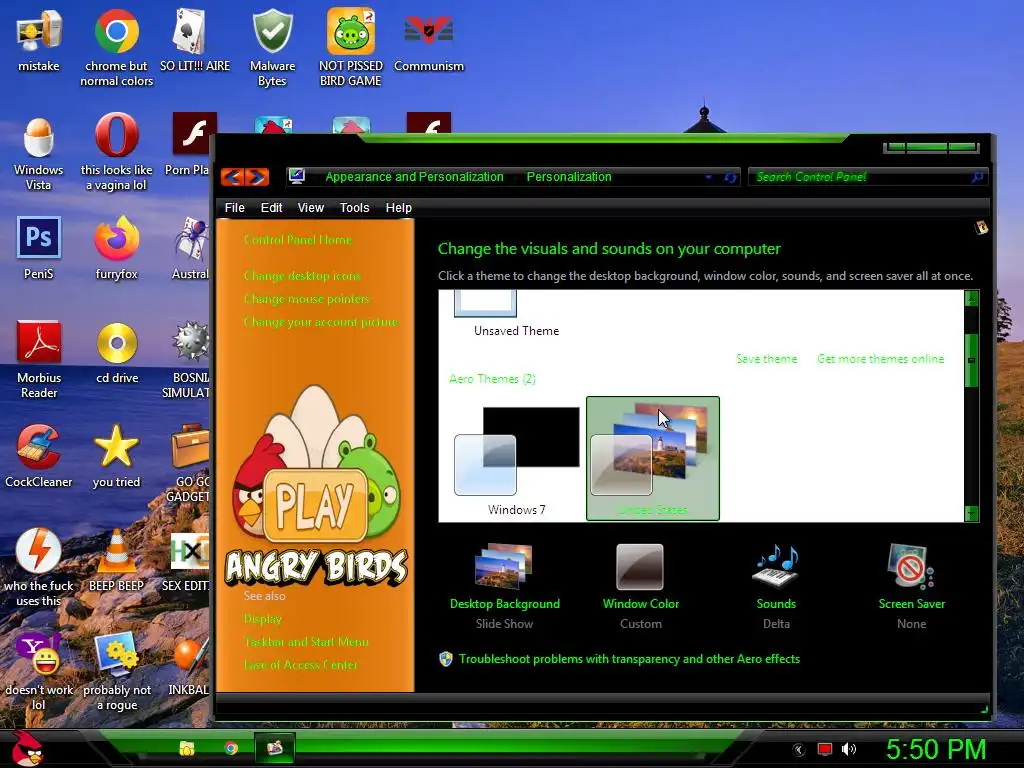Click the 5:50 PM taskbar clock
Screen dimensions: 1024x768
point(935,749)
